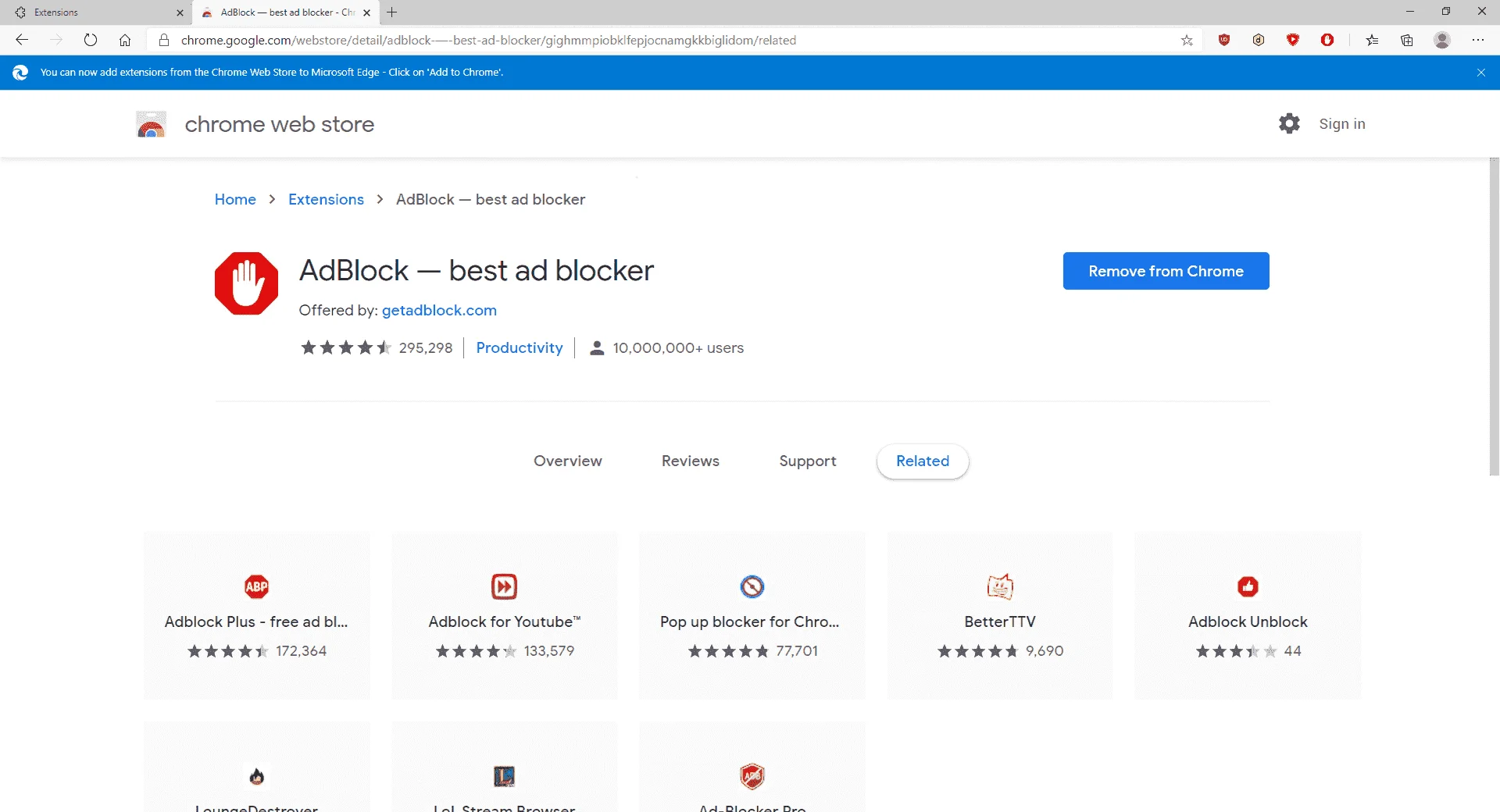Open the Productivity category link
This screenshot has width=1500, height=812.
coord(520,347)
